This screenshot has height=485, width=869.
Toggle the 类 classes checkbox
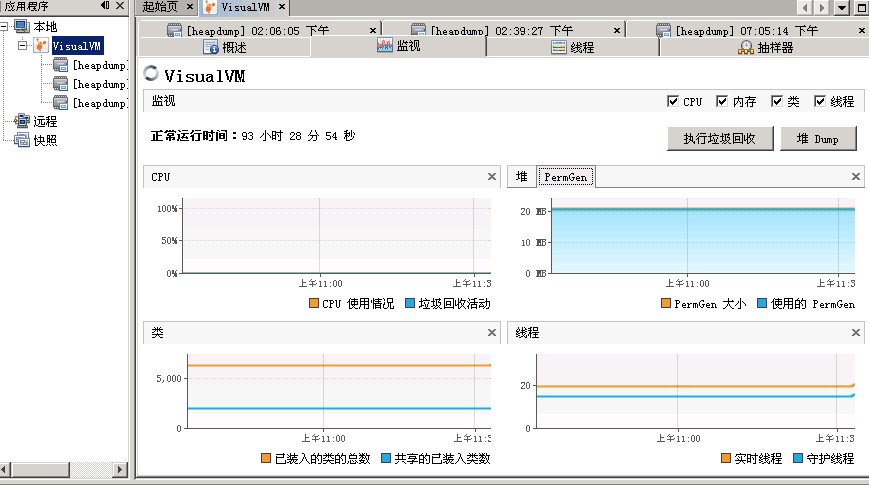click(x=777, y=101)
